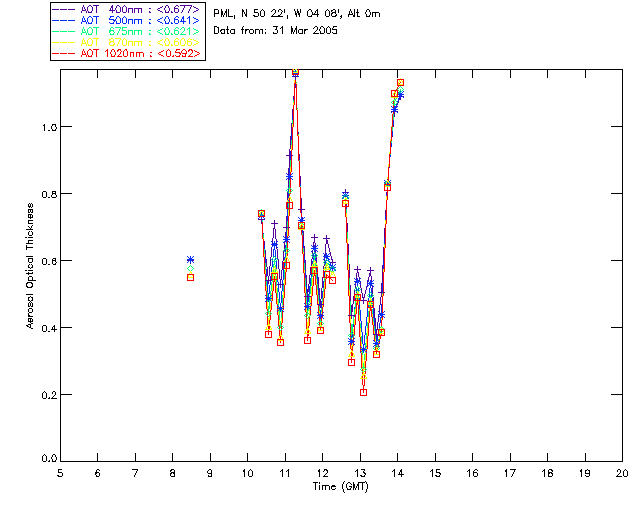
Task: Click the x-axis tick label "20"
Action: (622, 473)
